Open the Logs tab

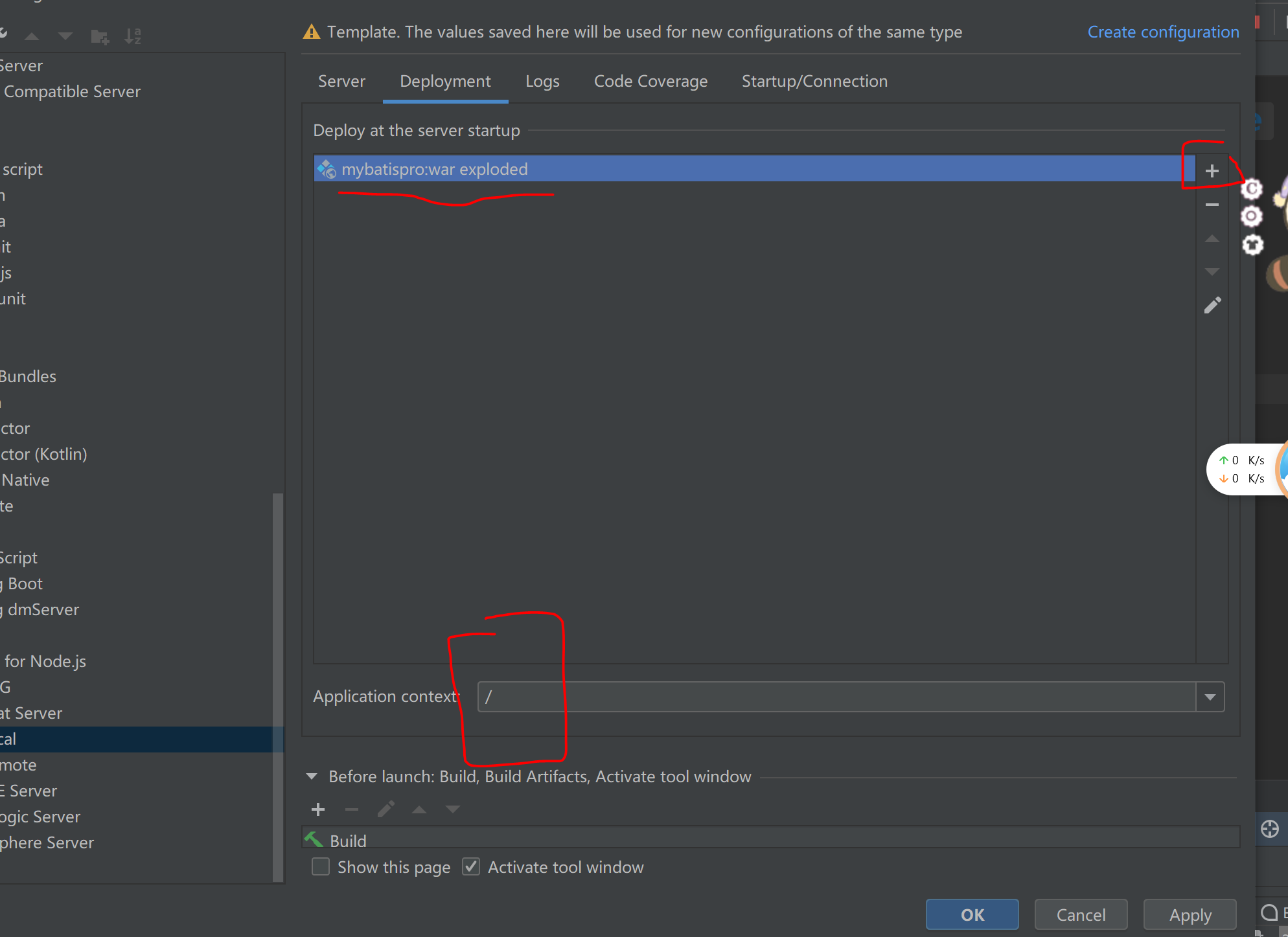542,82
